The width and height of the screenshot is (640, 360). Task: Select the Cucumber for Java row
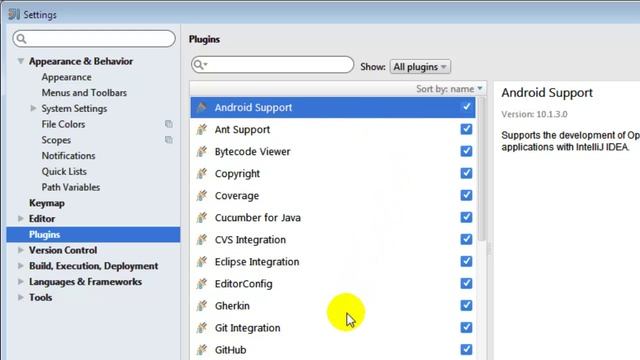(x=333, y=218)
